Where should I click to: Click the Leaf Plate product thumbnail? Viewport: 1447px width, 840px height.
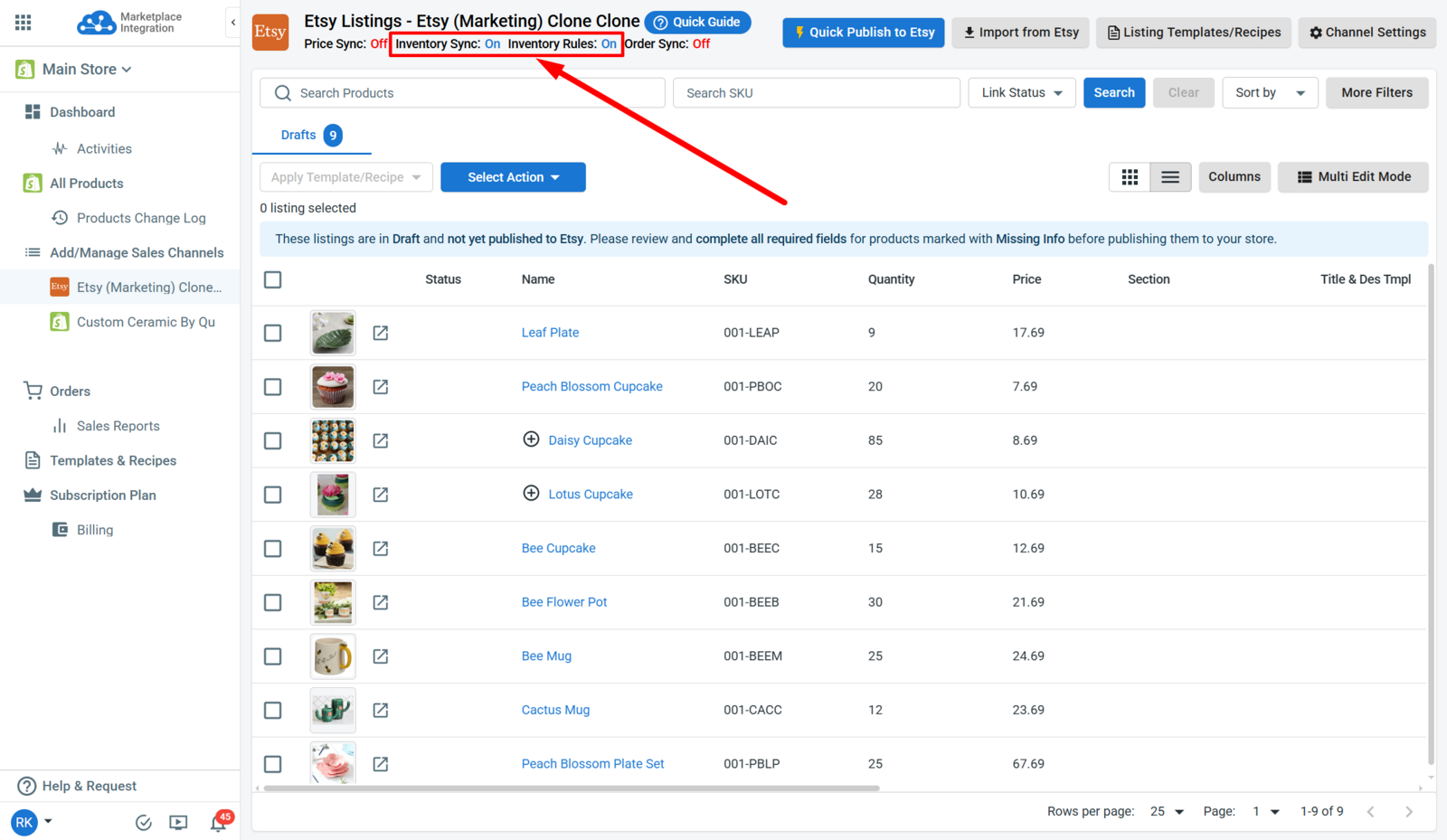click(333, 333)
